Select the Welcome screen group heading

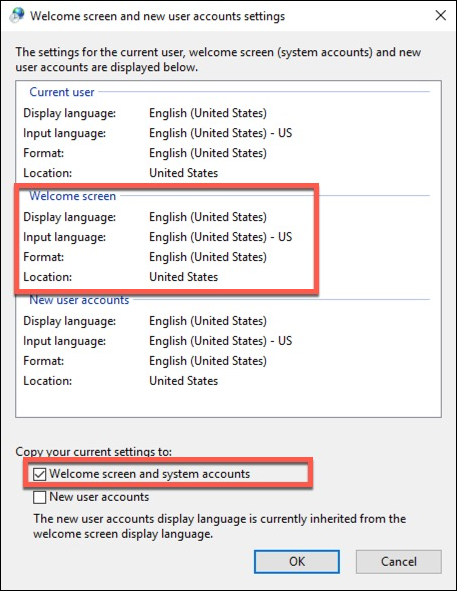click(x=73, y=196)
